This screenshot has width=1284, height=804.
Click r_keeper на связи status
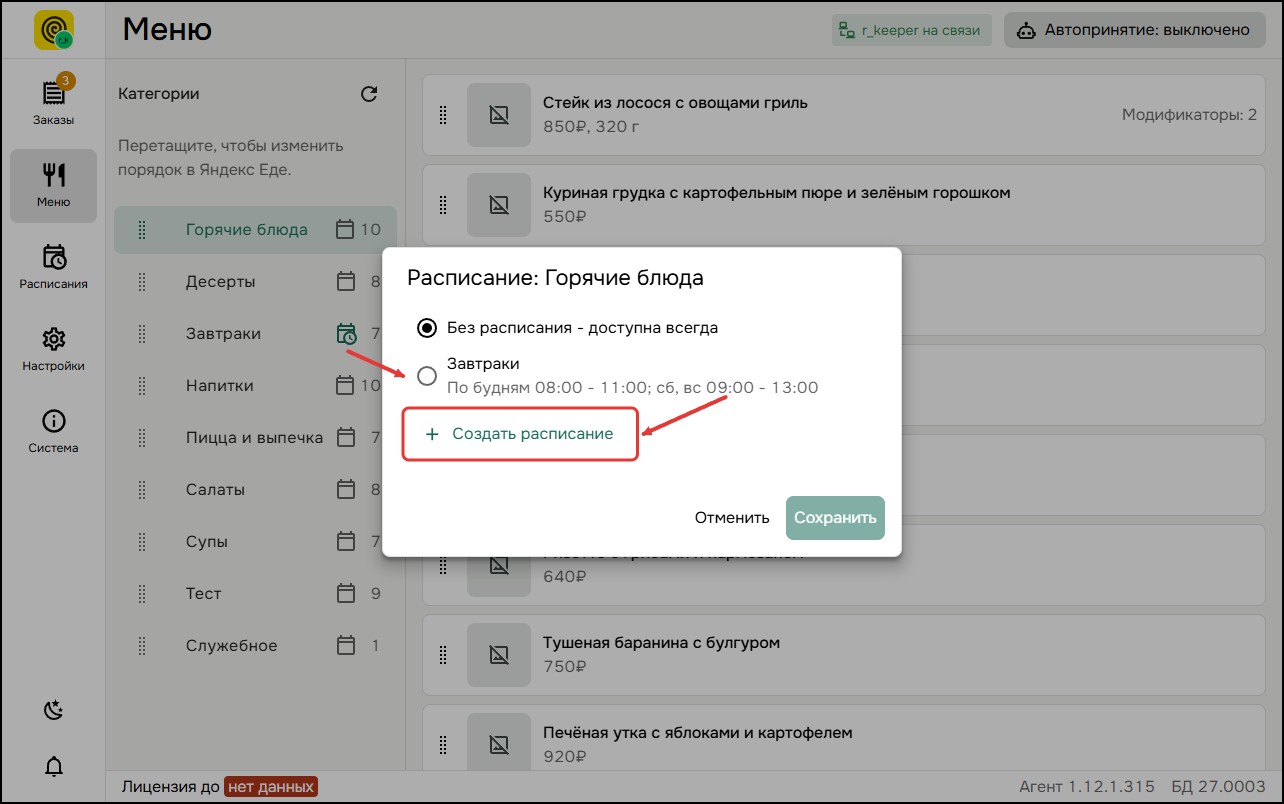point(910,30)
